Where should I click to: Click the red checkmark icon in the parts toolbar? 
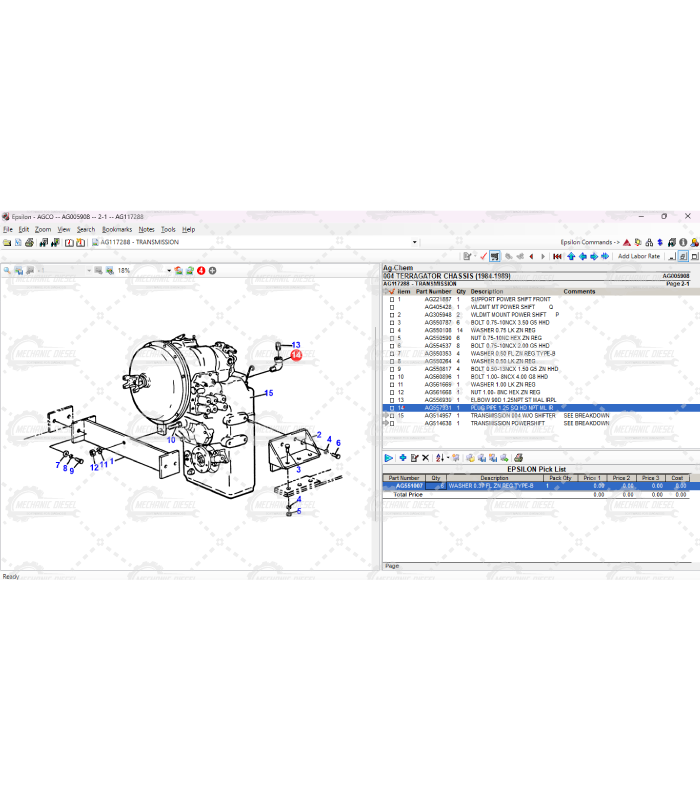[482, 256]
